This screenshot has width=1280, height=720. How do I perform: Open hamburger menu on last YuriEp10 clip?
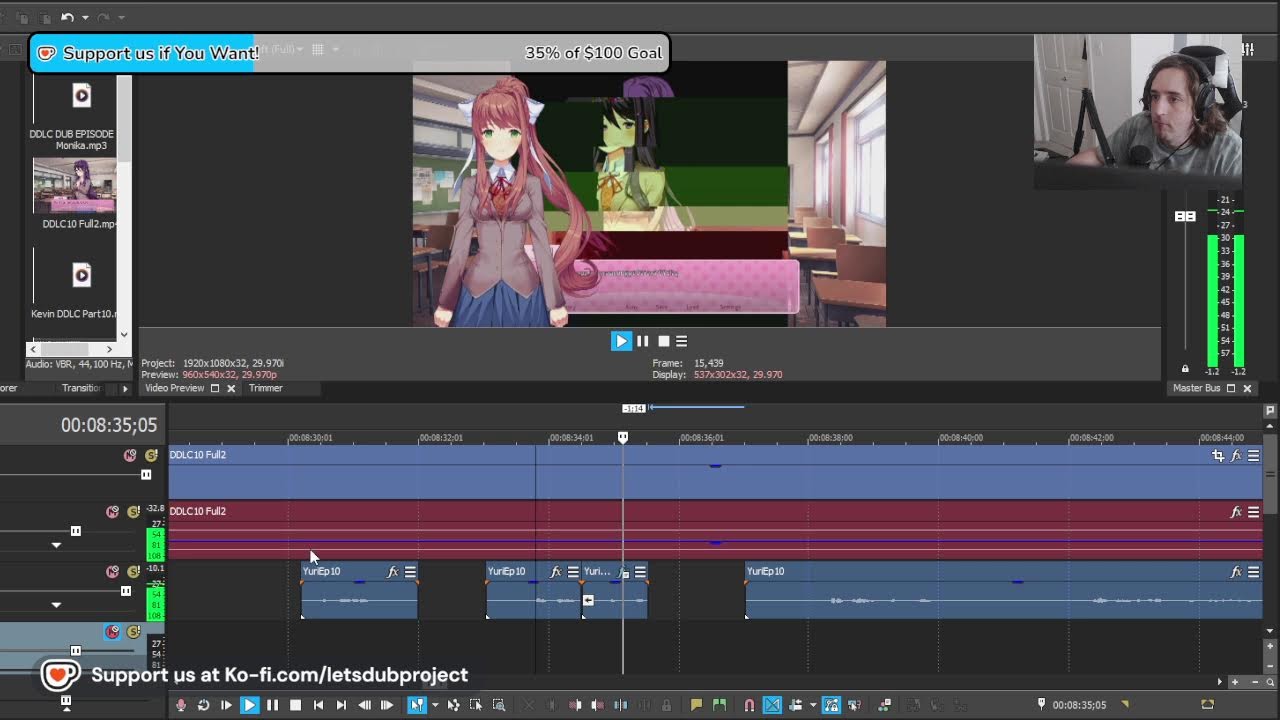[1253, 572]
